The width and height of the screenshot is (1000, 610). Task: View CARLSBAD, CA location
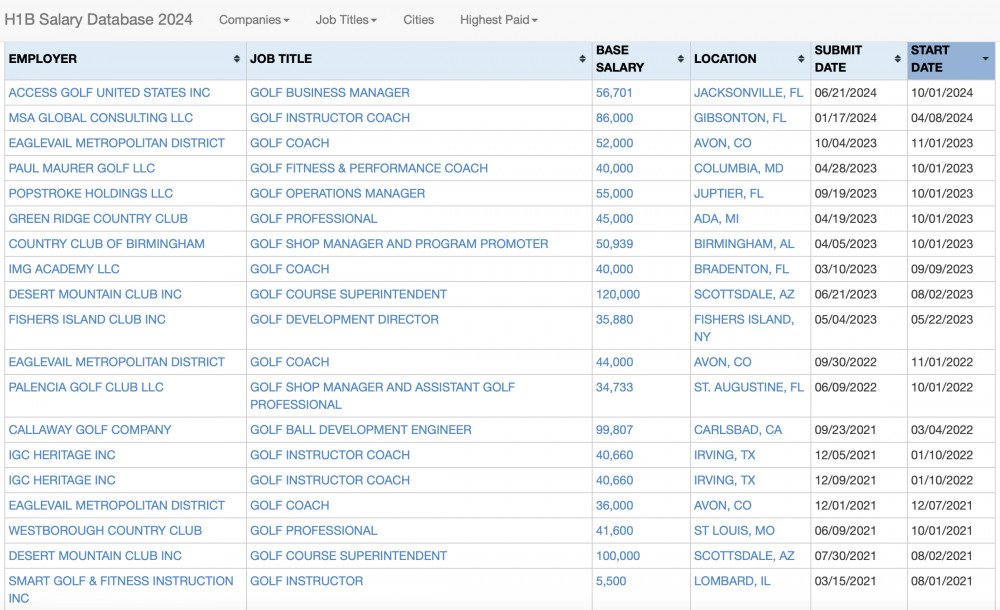tap(738, 430)
